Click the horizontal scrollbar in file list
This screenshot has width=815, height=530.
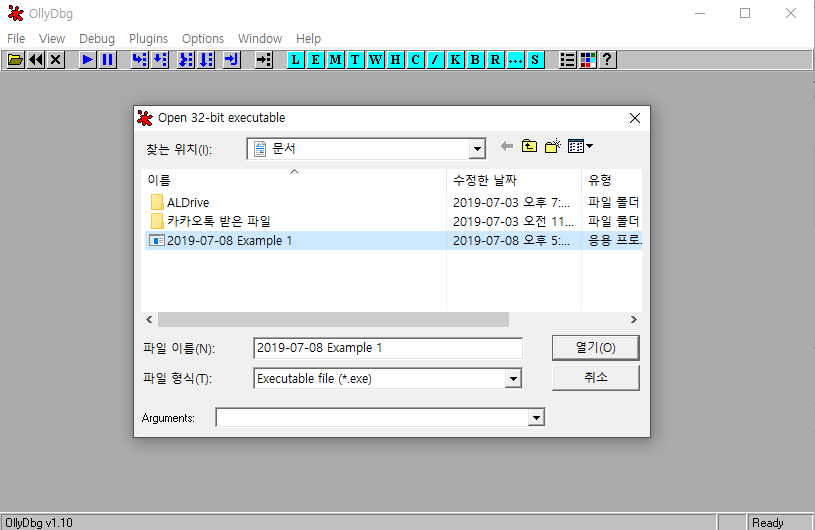pyautogui.click(x=333, y=320)
